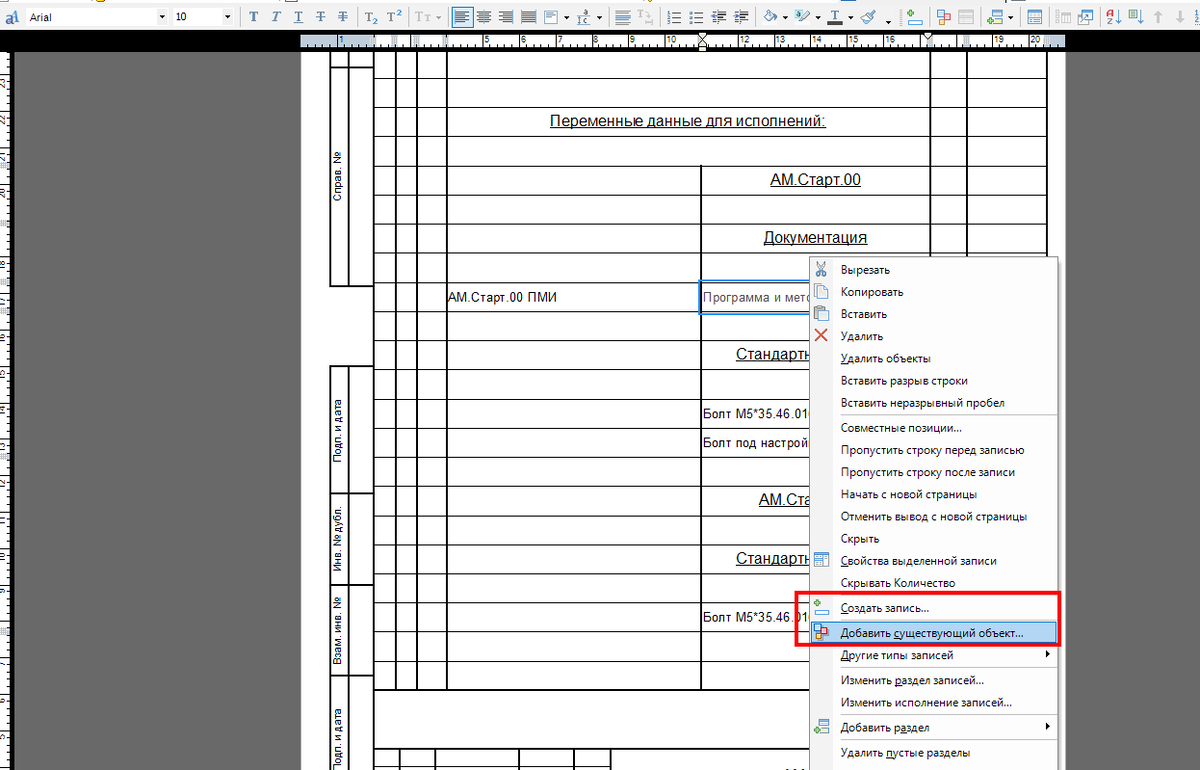Toggle bold text formatting
The height and width of the screenshot is (770, 1200).
[x=253, y=17]
